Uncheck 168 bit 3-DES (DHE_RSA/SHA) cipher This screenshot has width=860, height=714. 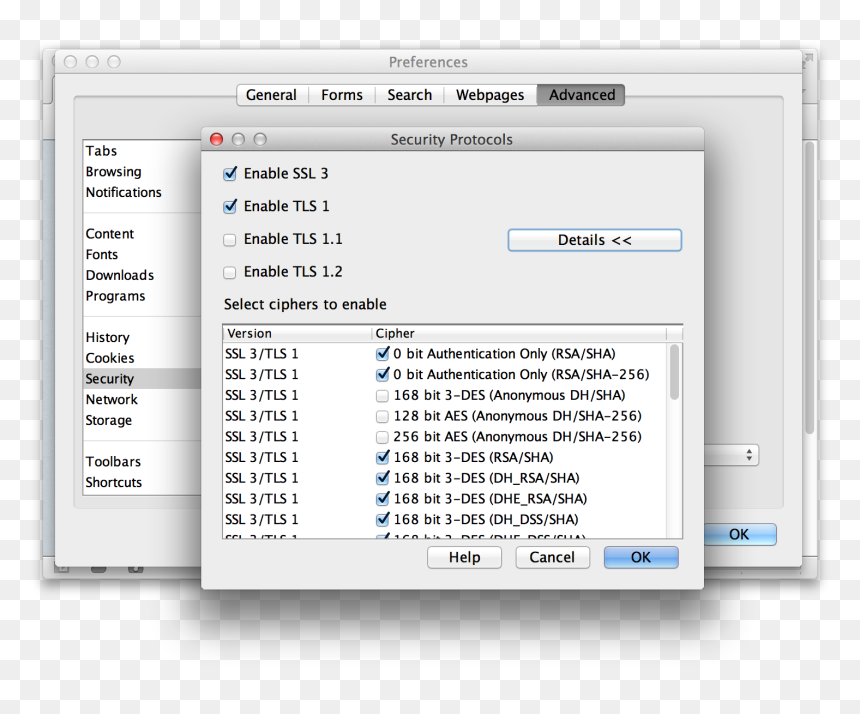tap(382, 499)
